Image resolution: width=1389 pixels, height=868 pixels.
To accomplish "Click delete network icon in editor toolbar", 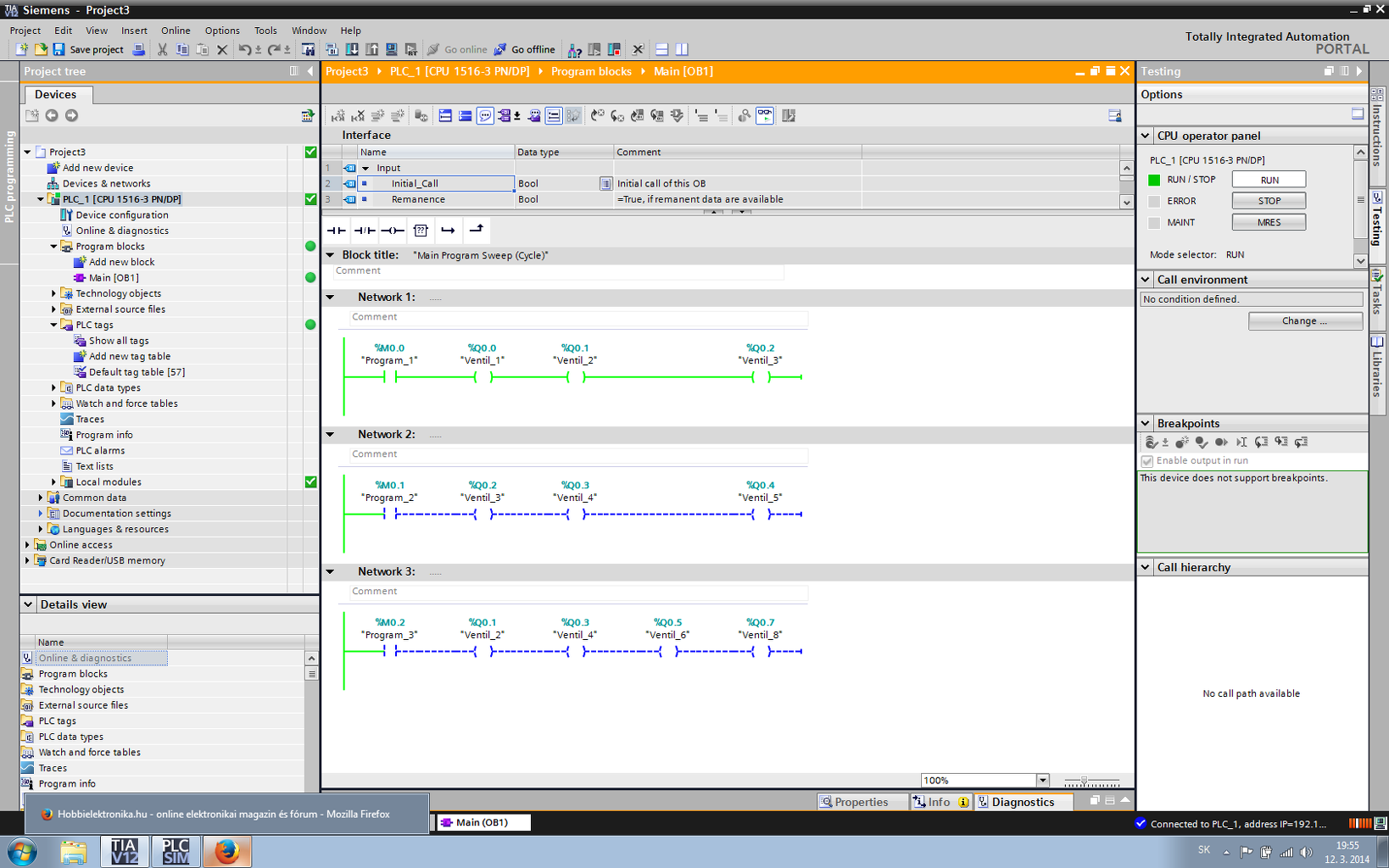I will 358,115.
